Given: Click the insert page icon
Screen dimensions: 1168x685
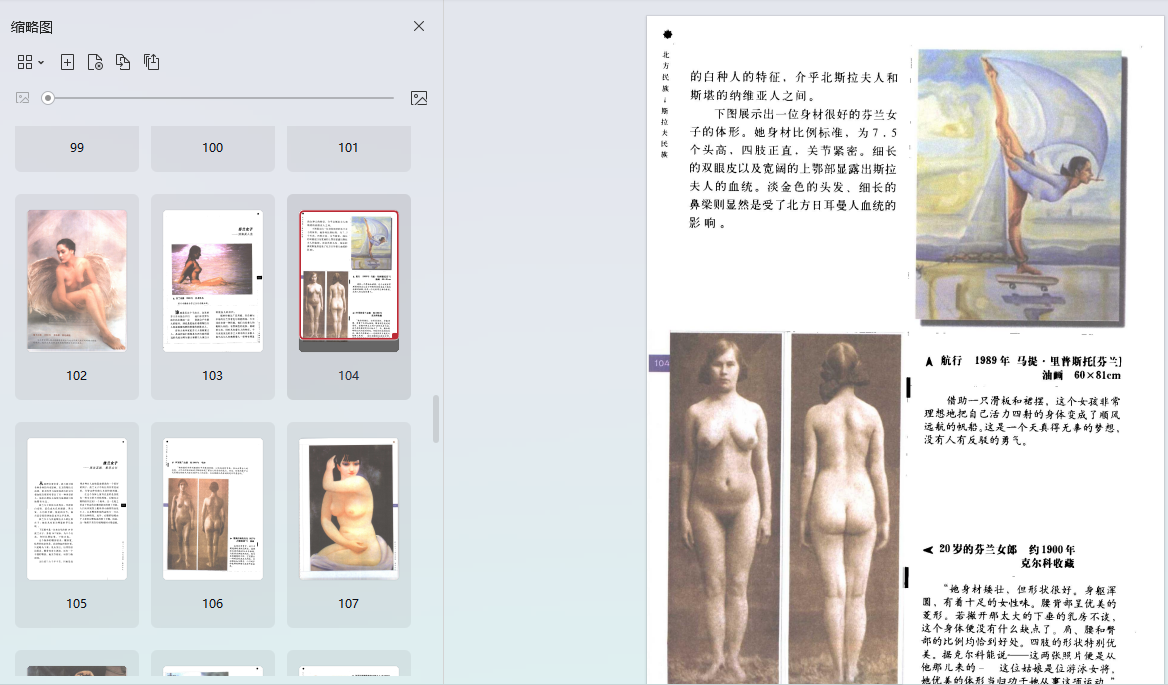Looking at the screenshot, I should click(x=67, y=62).
